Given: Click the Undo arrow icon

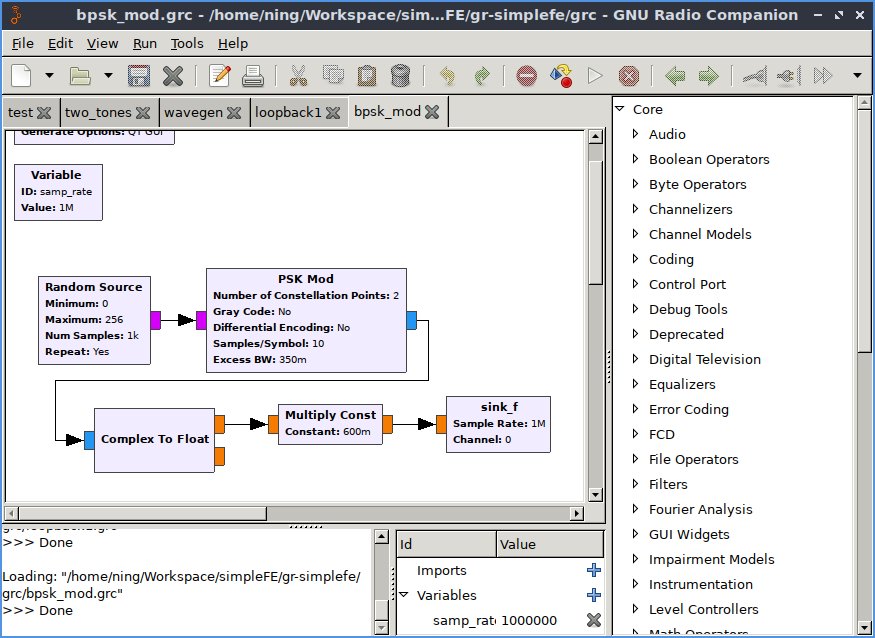Looking at the screenshot, I should [x=448, y=75].
